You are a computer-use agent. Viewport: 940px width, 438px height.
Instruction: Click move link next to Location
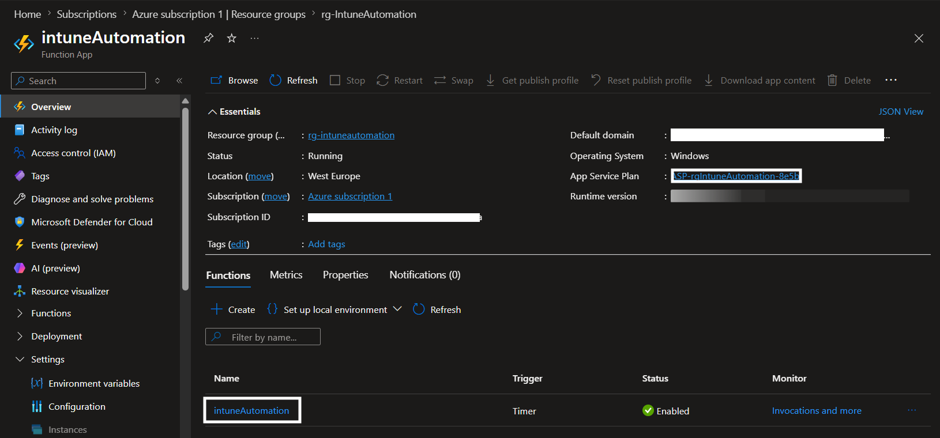pyautogui.click(x=260, y=176)
